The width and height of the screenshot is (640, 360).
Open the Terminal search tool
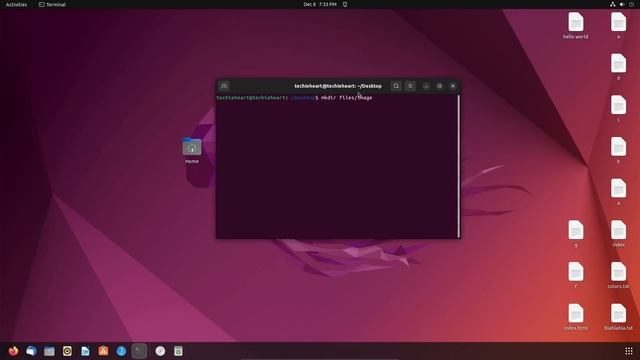tap(396, 86)
